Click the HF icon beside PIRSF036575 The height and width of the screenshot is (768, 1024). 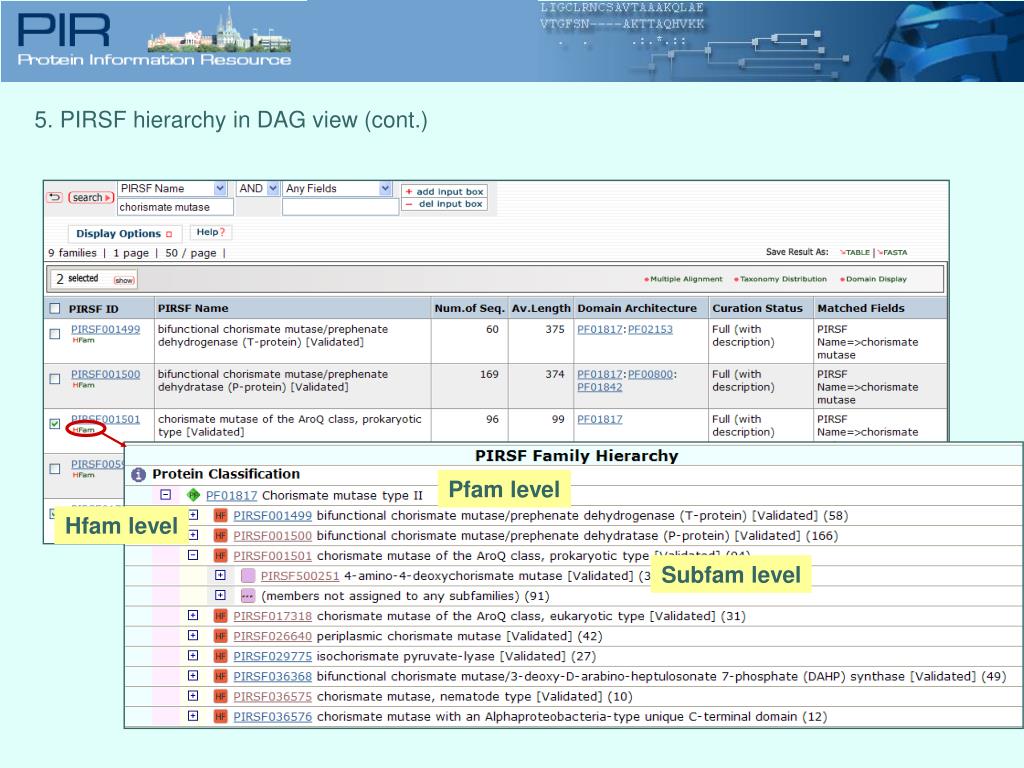click(221, 697)
